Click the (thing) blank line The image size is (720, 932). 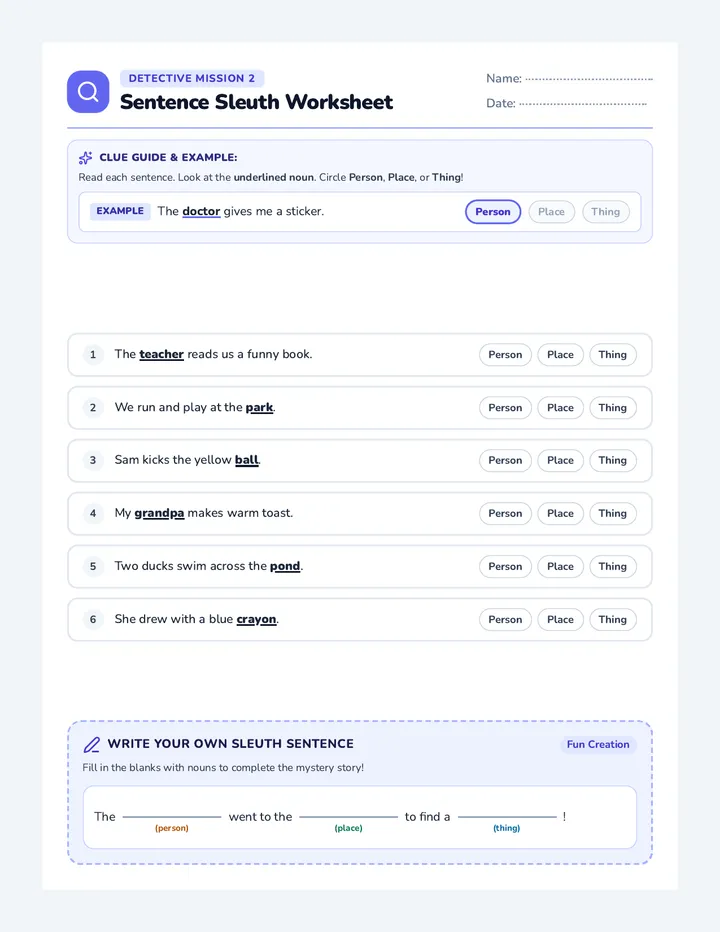pyautogui.click(x=507, y=817)
